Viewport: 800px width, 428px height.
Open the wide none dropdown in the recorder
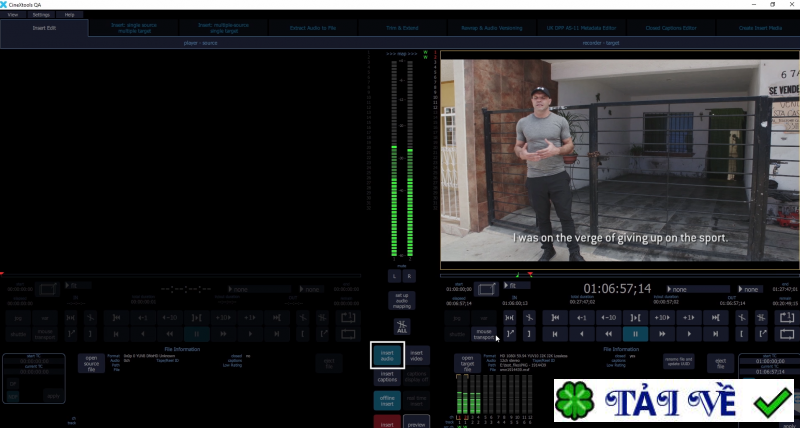pyautogui.click(x=698, y=289)
